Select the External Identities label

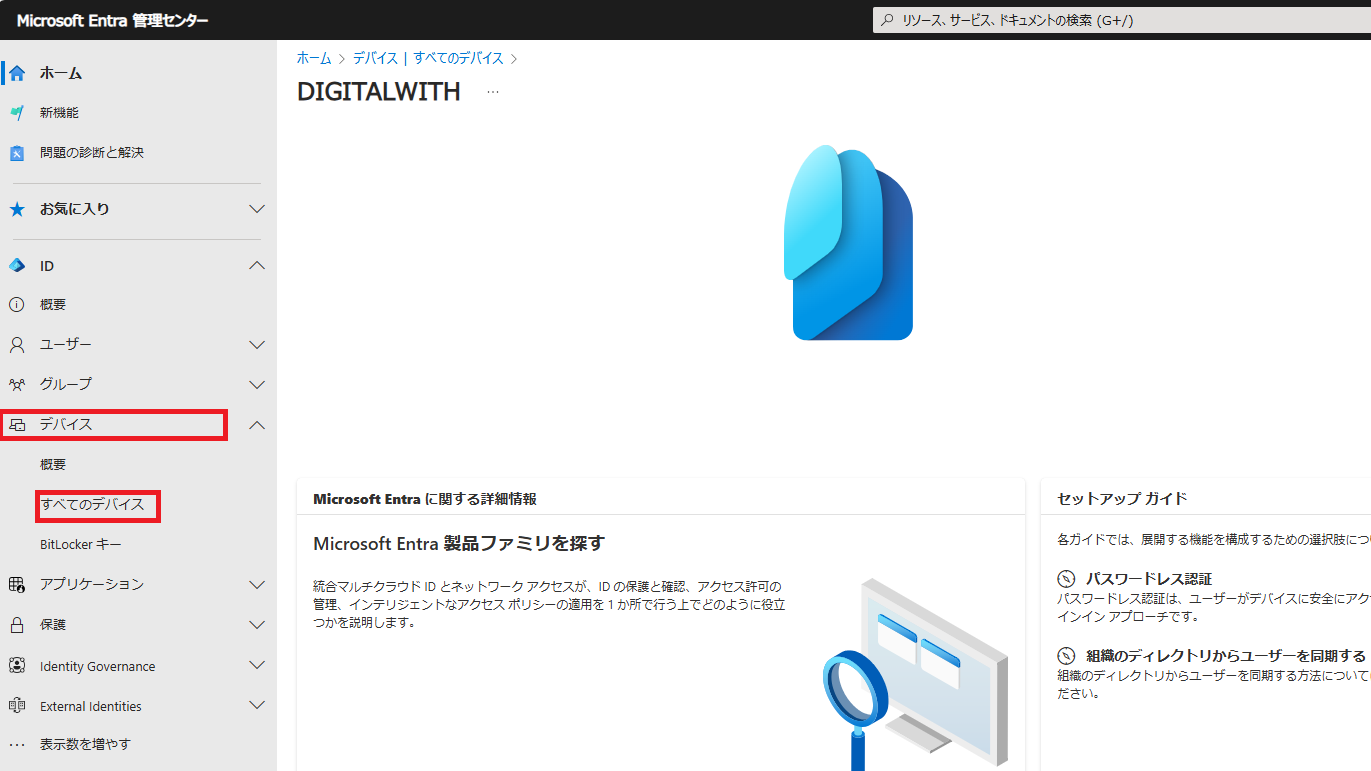pos(91,706)
